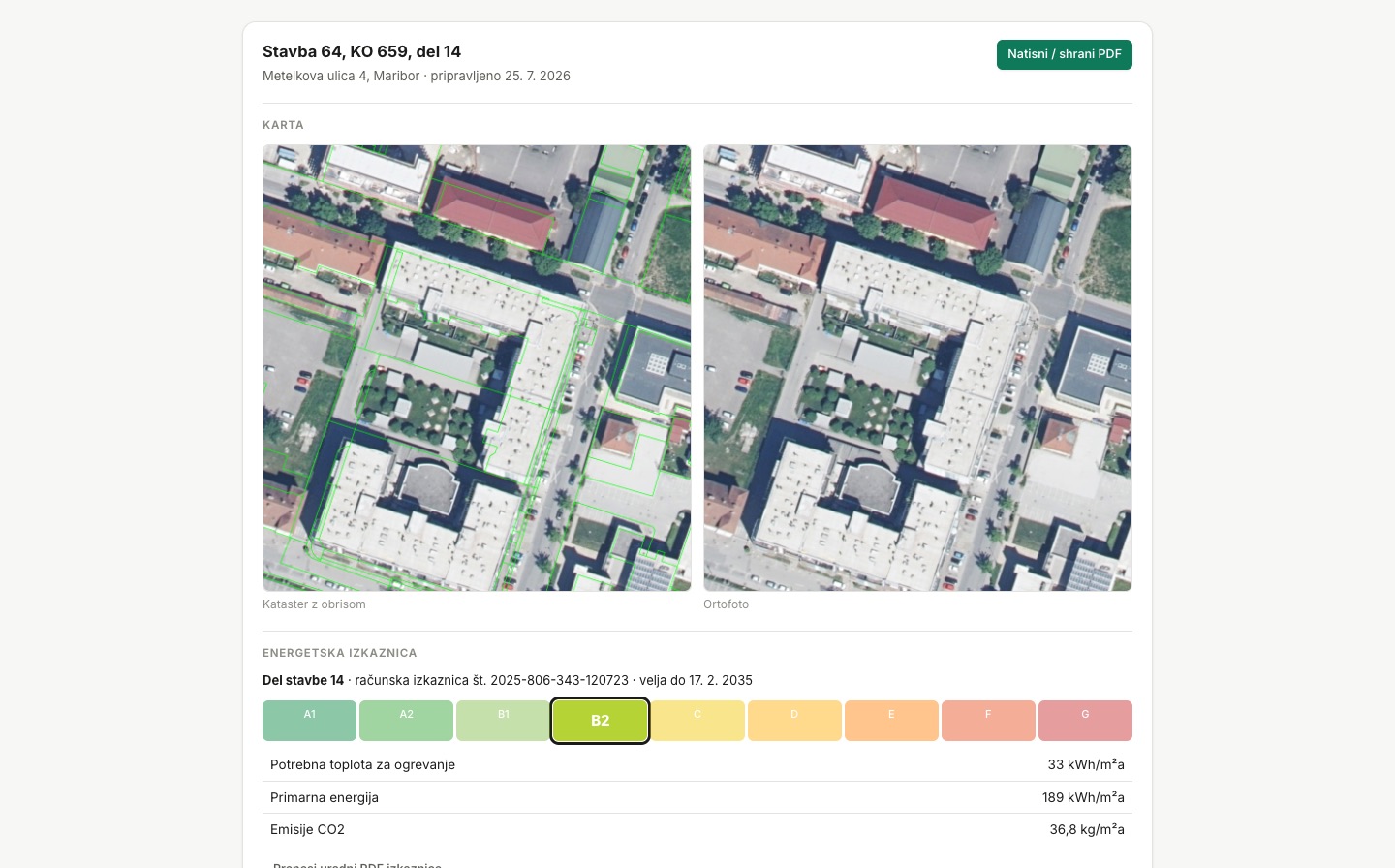Click the Natisni / shrani PDF button

1064,54
